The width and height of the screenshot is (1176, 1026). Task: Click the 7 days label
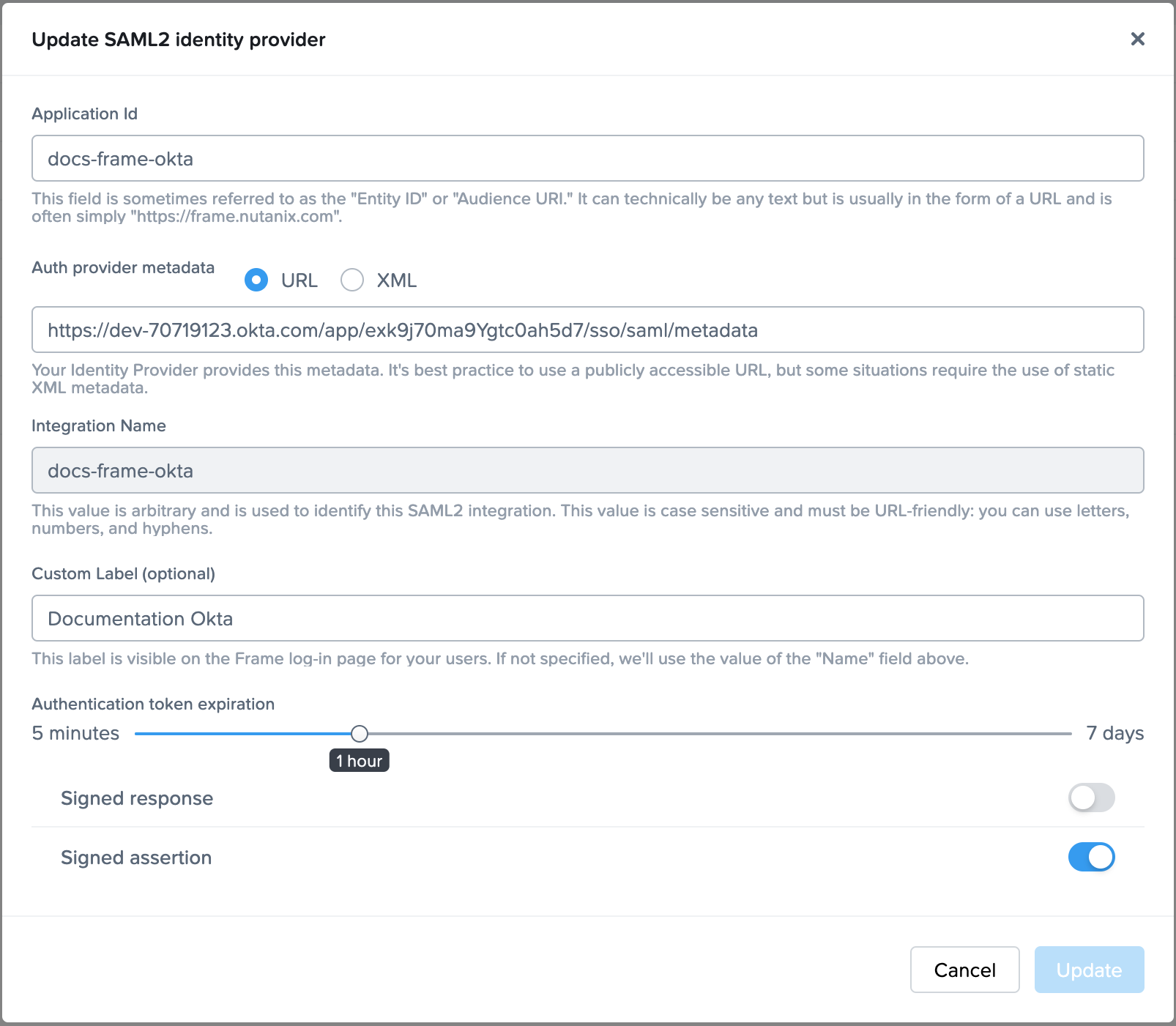pos(1115,732)
